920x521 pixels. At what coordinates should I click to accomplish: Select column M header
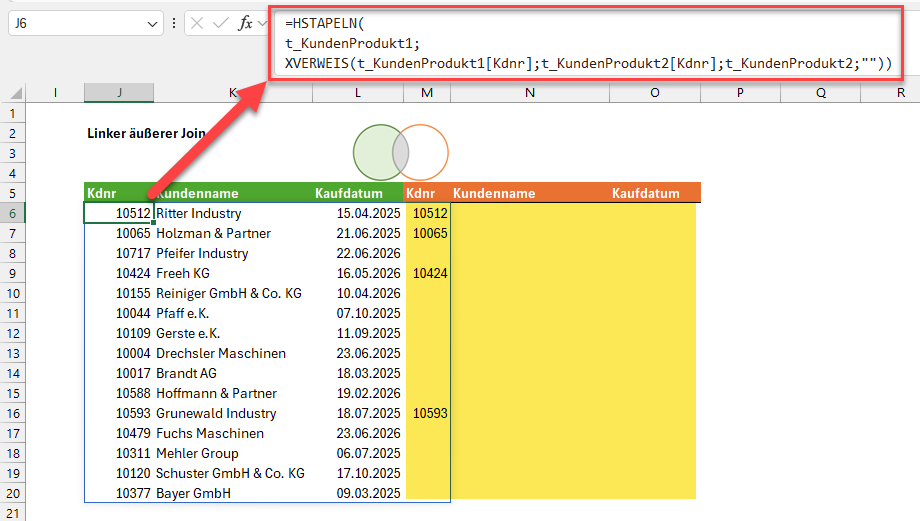tap(427, 93)
